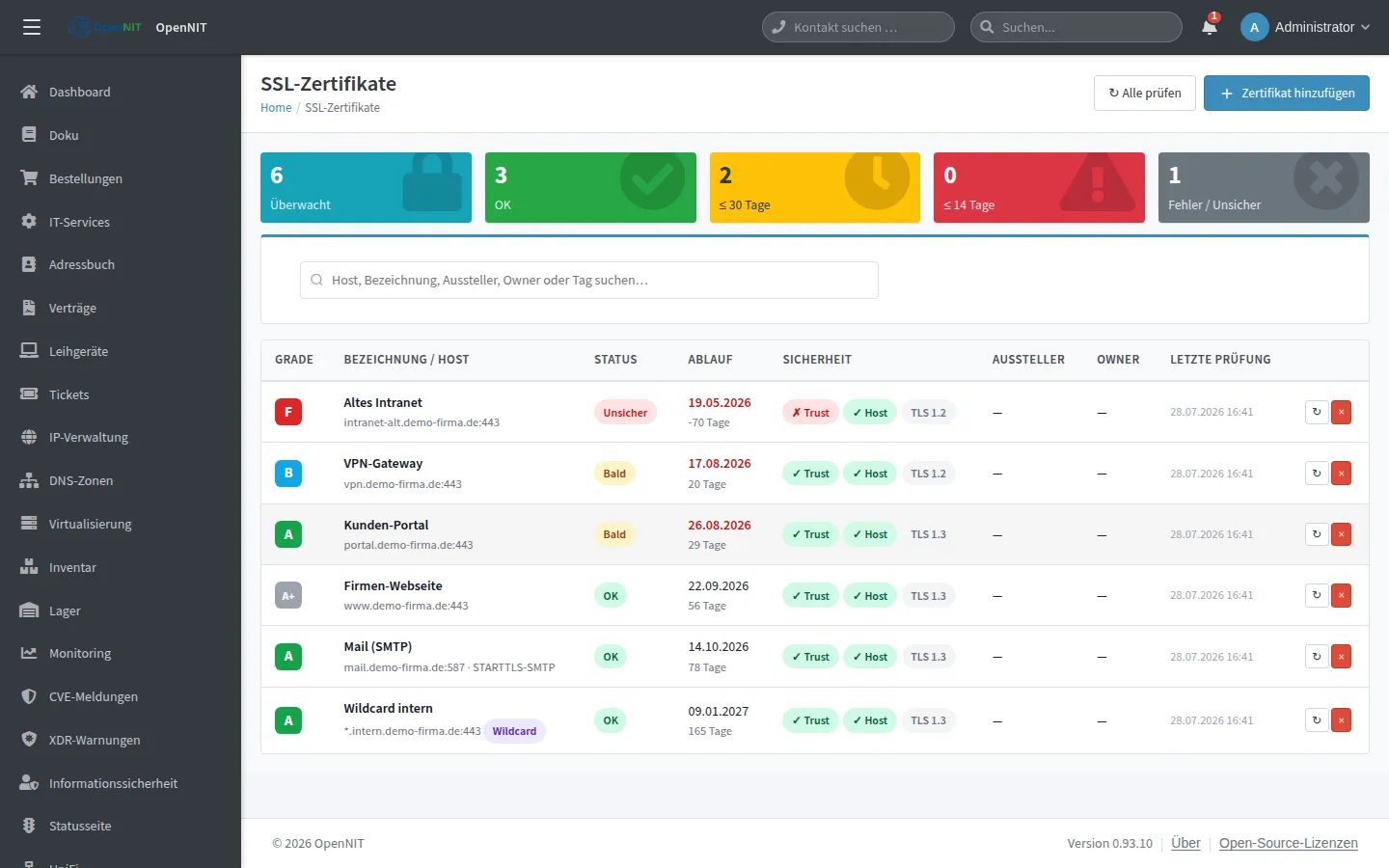Recheck the Mail (SMTP) certificate
The image size is (1389, 868).
pos(1317,657)
